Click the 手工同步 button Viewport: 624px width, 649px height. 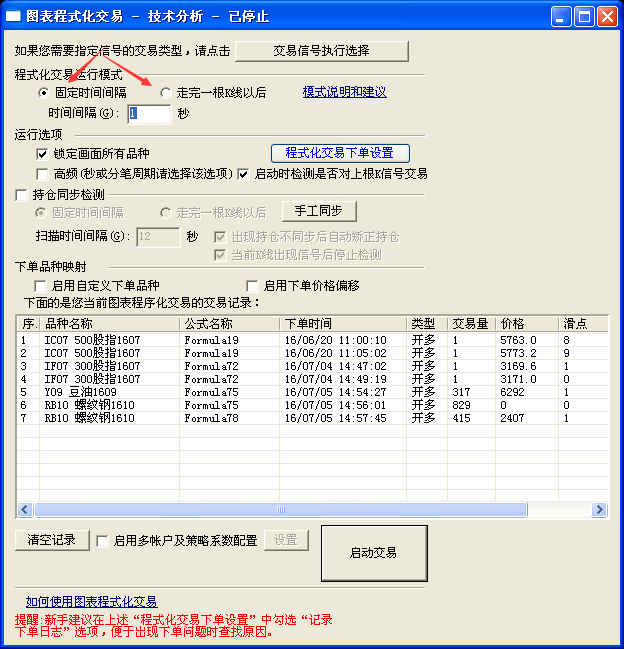tap(319, 211)
